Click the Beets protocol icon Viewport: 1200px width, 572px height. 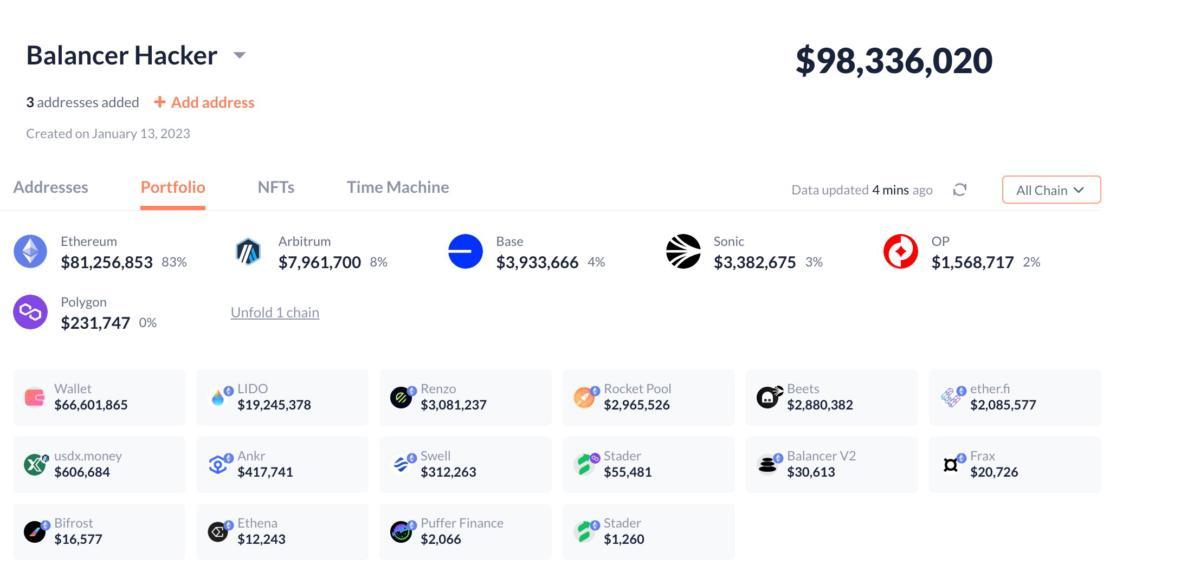768,397
